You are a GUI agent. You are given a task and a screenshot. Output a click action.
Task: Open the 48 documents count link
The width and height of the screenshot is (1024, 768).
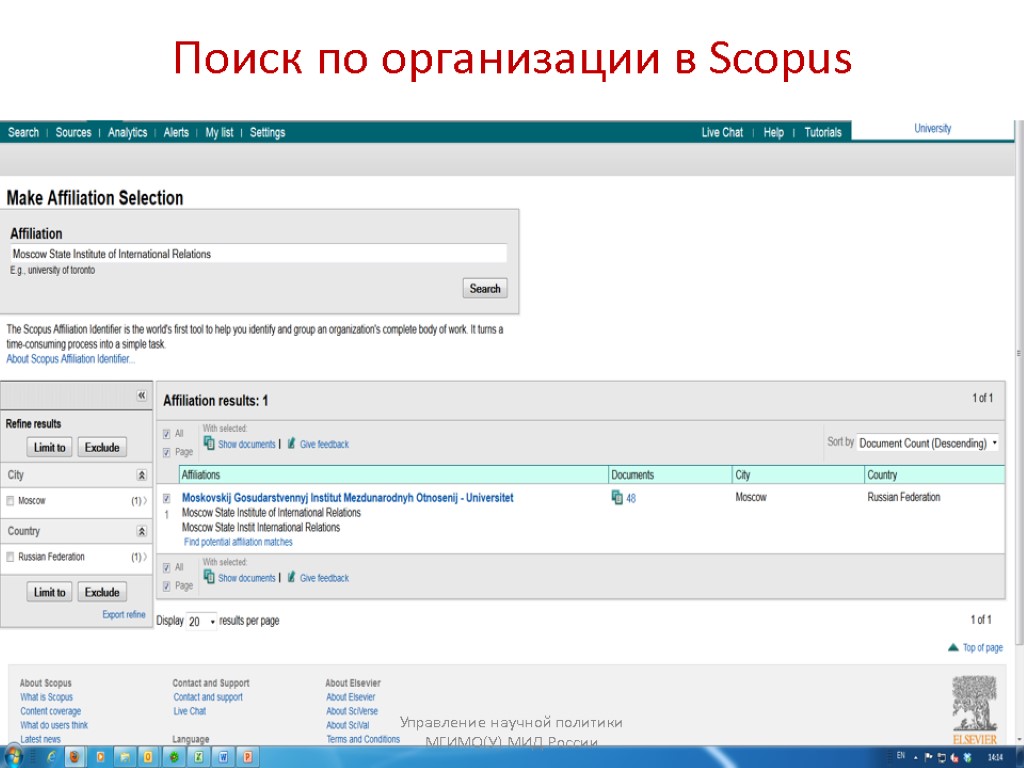tap(631, 498)
